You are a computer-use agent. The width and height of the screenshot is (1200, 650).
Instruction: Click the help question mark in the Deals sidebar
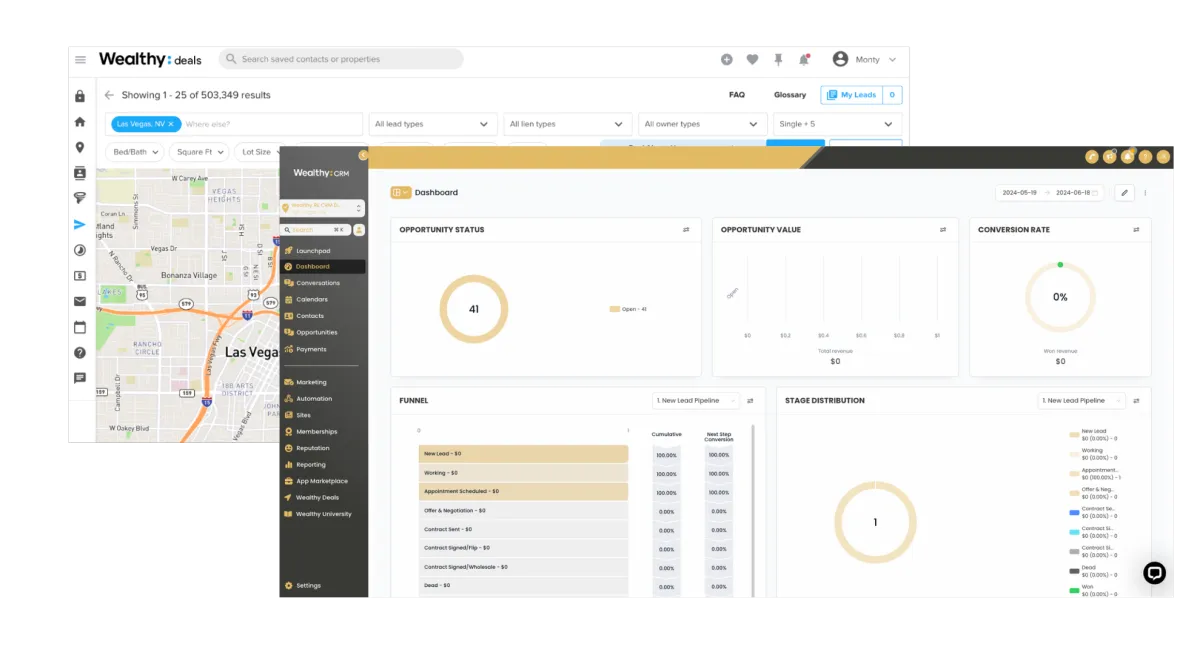click(80, 353)
